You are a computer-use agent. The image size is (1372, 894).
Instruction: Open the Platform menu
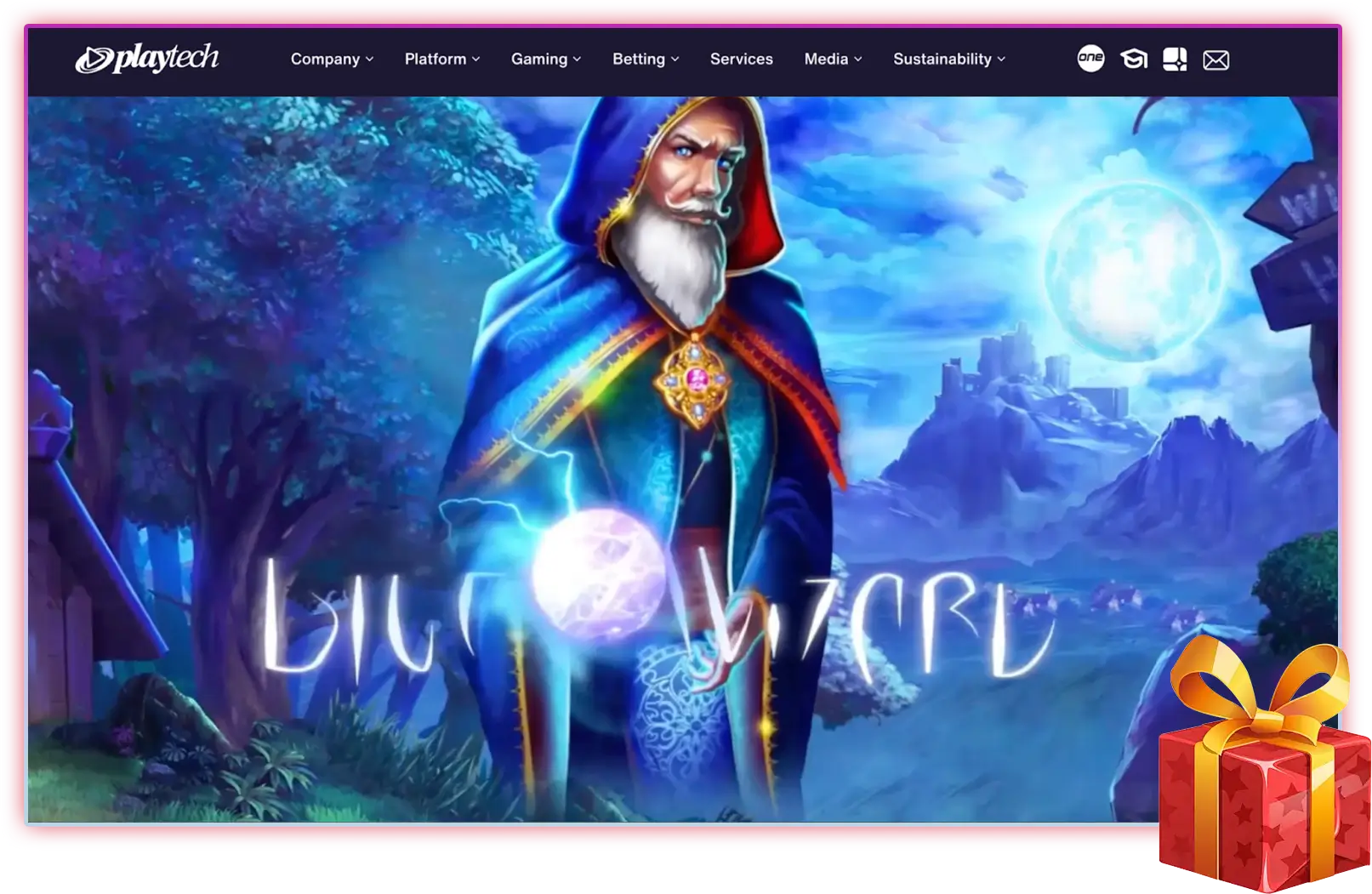pyautogui.click(x=442, y=59)
